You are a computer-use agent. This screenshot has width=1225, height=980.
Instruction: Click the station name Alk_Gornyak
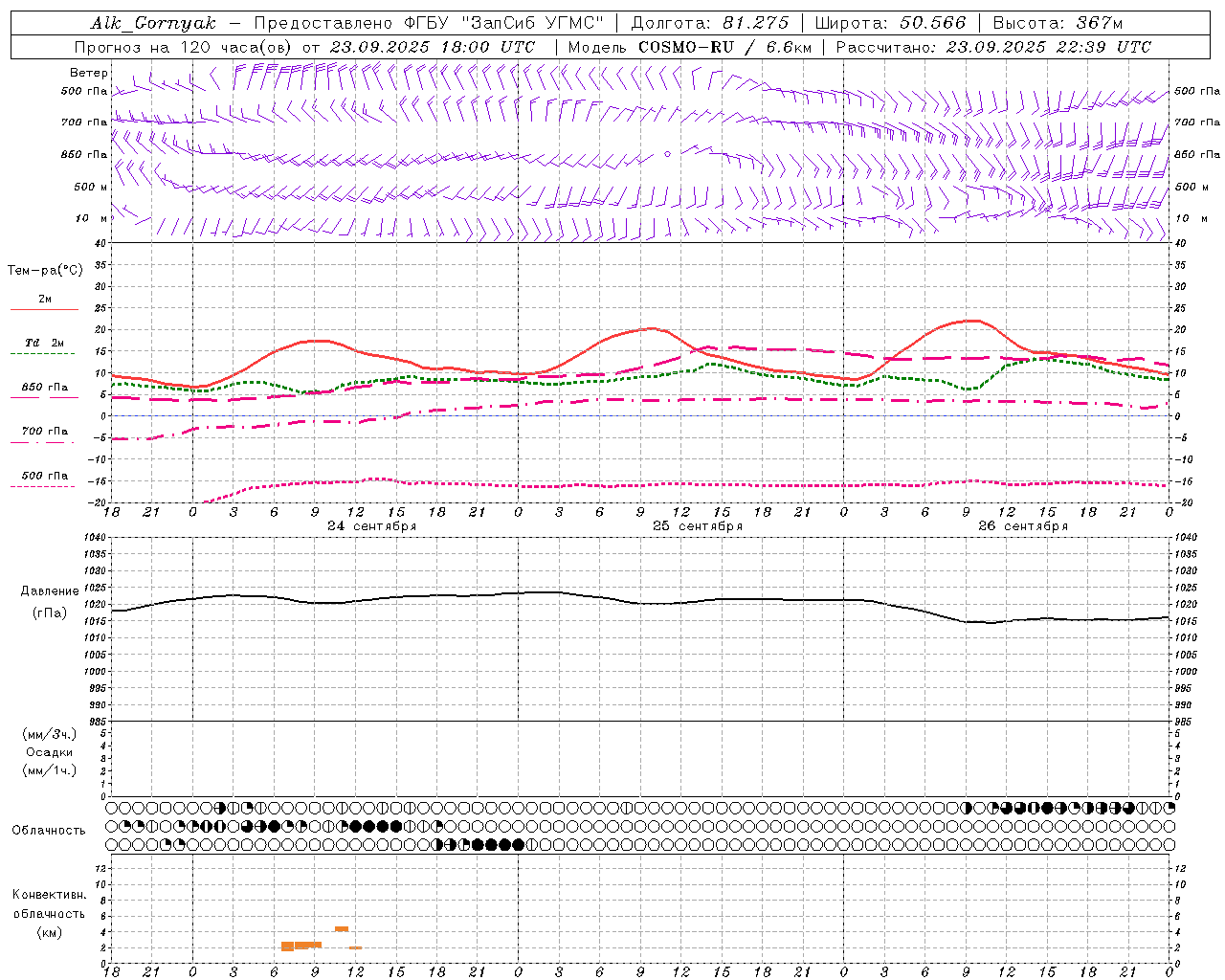click(x=153, y=23)
